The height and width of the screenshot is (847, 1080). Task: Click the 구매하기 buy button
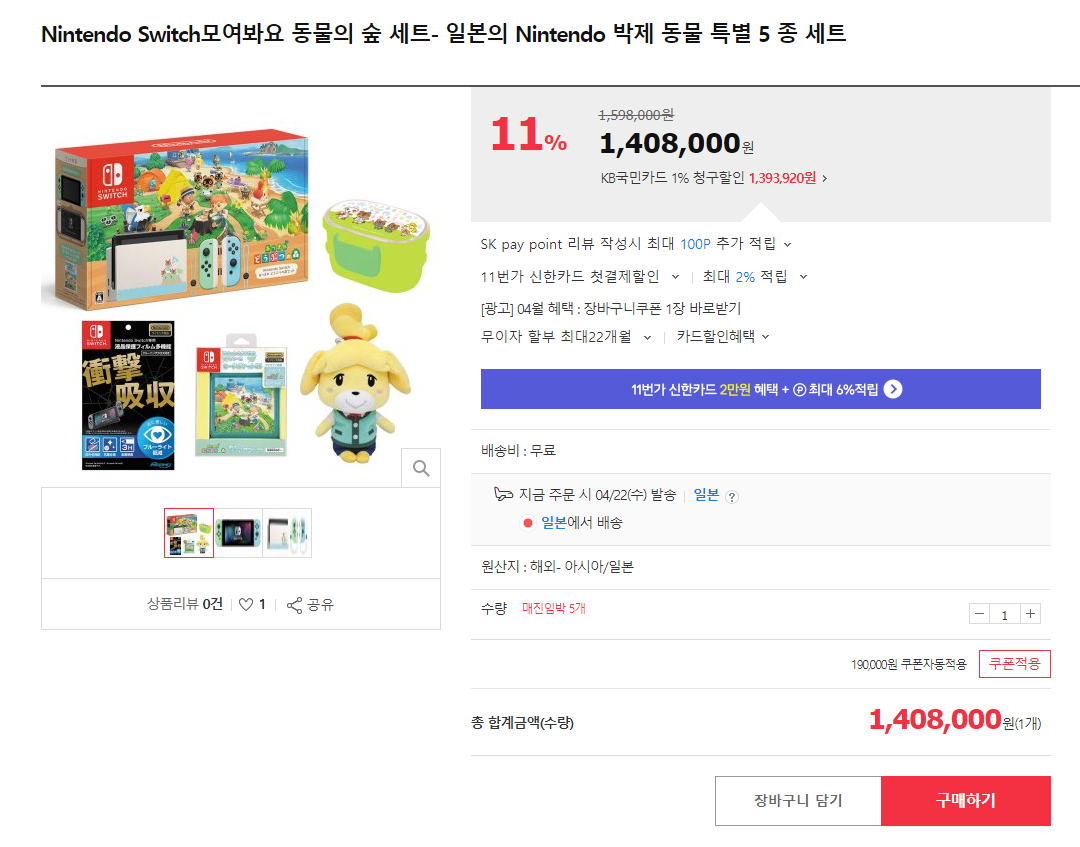coord(965,800)
